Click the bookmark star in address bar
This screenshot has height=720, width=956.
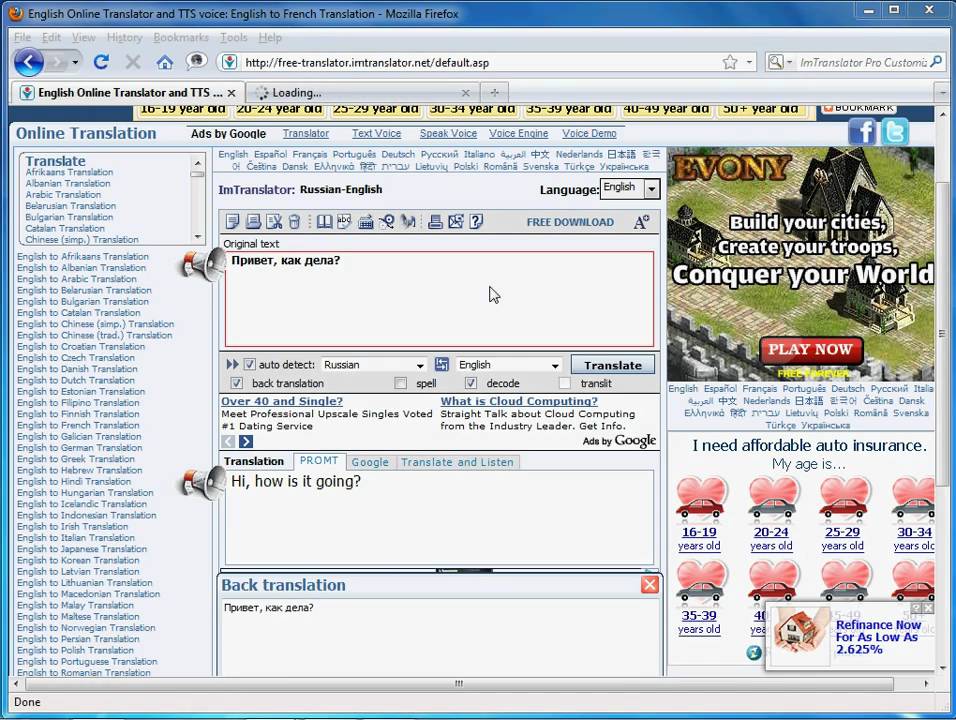730,62
